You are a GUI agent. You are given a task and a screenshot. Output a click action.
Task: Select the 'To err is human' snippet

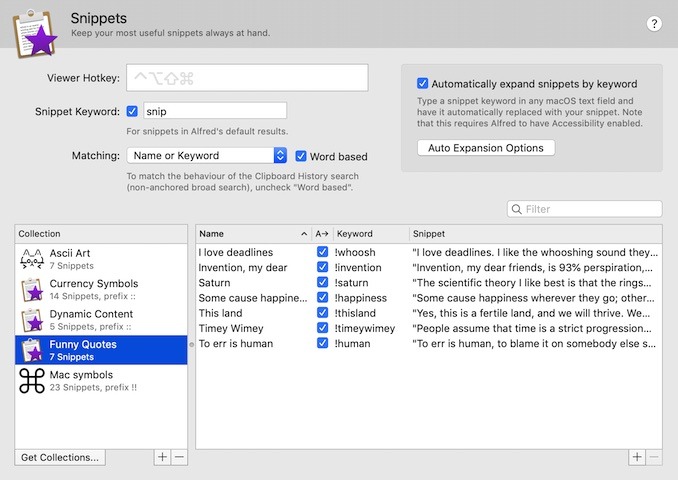pyautogui.click(x=236, y=344)
